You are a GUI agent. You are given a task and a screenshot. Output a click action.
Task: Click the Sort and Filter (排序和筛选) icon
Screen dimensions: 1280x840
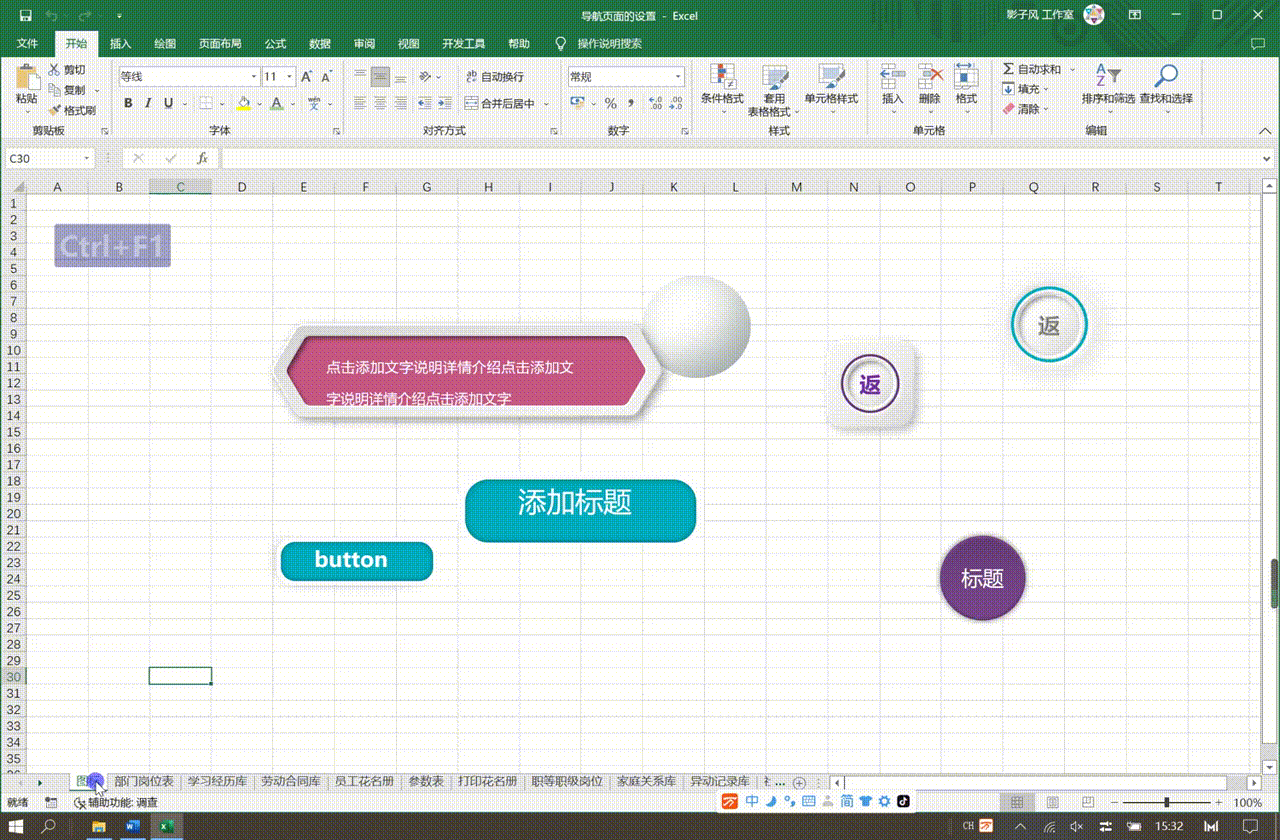(x=1108, y=76)
